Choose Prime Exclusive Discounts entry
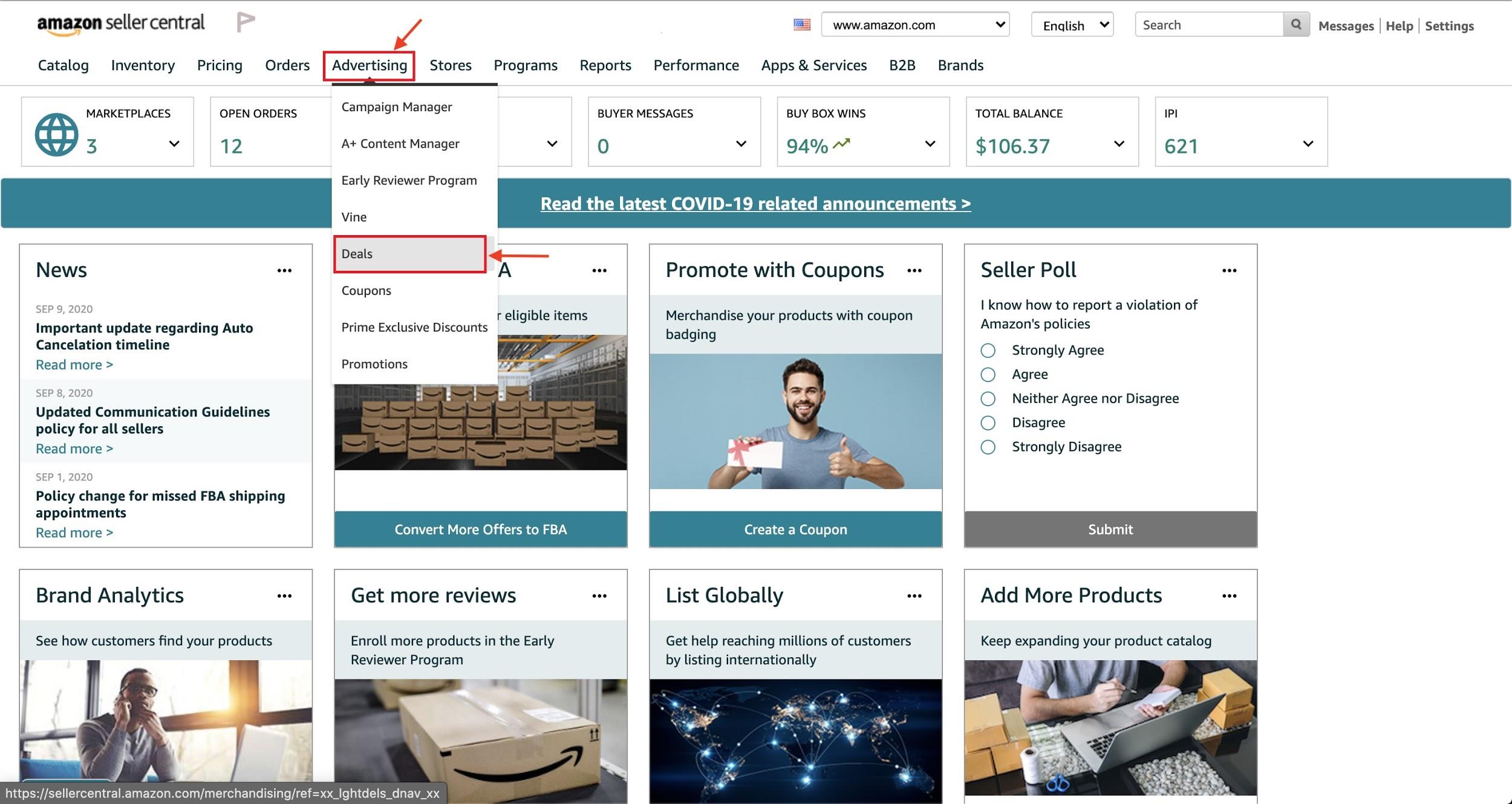 pyautogui.click(x=414, y=328)
